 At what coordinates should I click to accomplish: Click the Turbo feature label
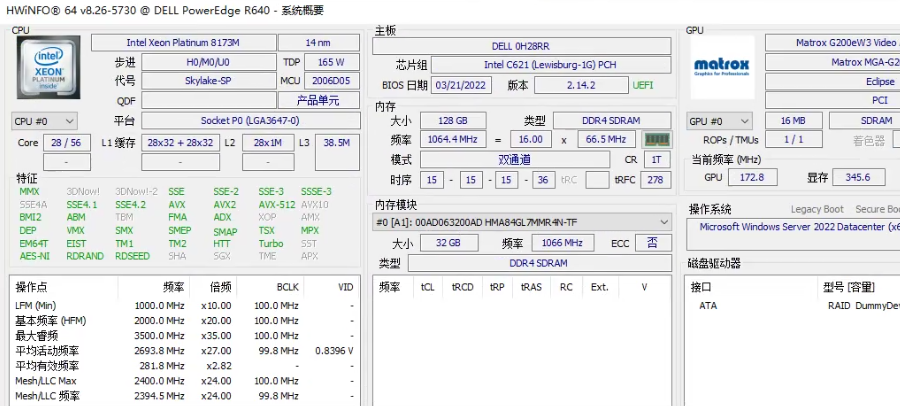270,243
